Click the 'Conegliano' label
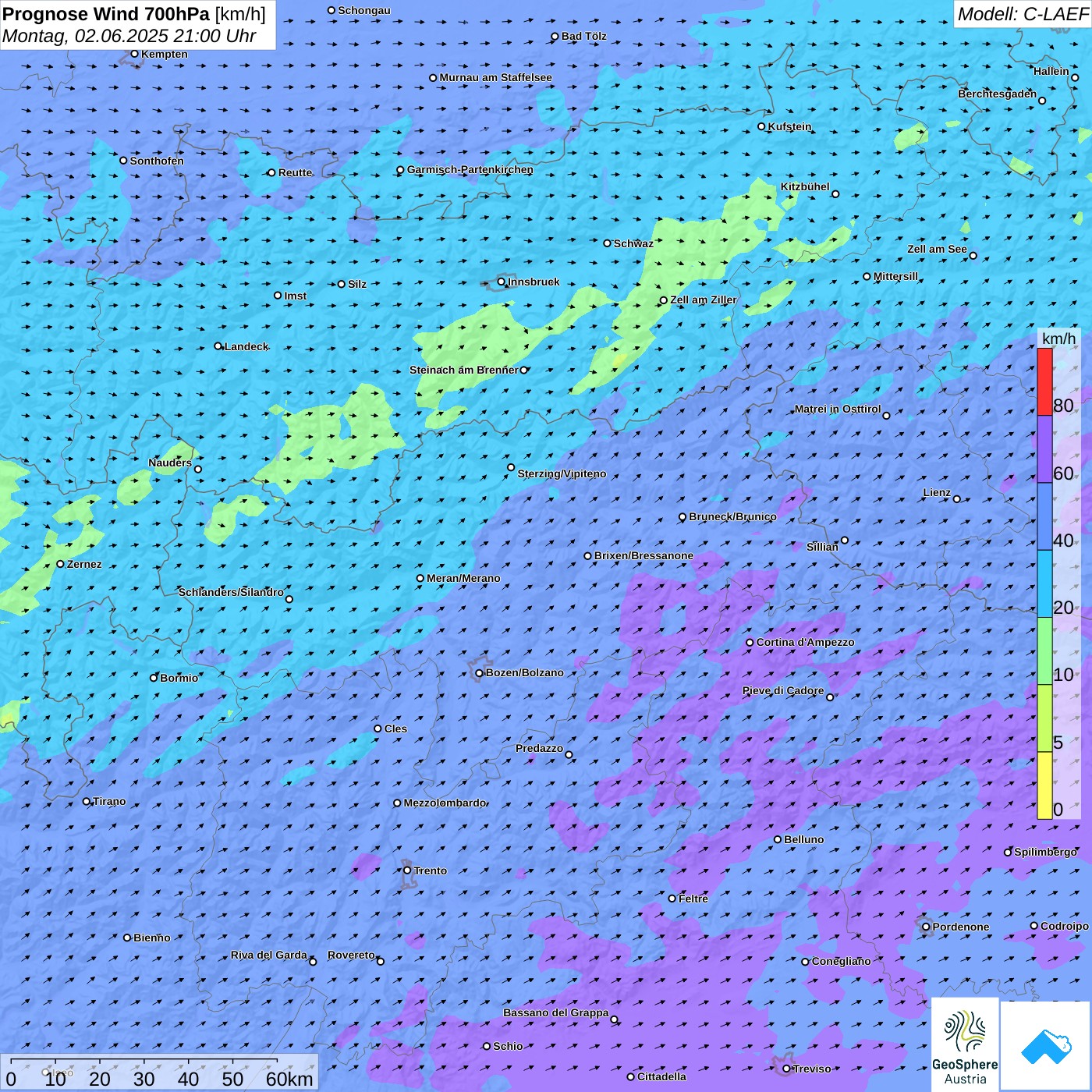The image size is (1092, 1092). (841, 961)
